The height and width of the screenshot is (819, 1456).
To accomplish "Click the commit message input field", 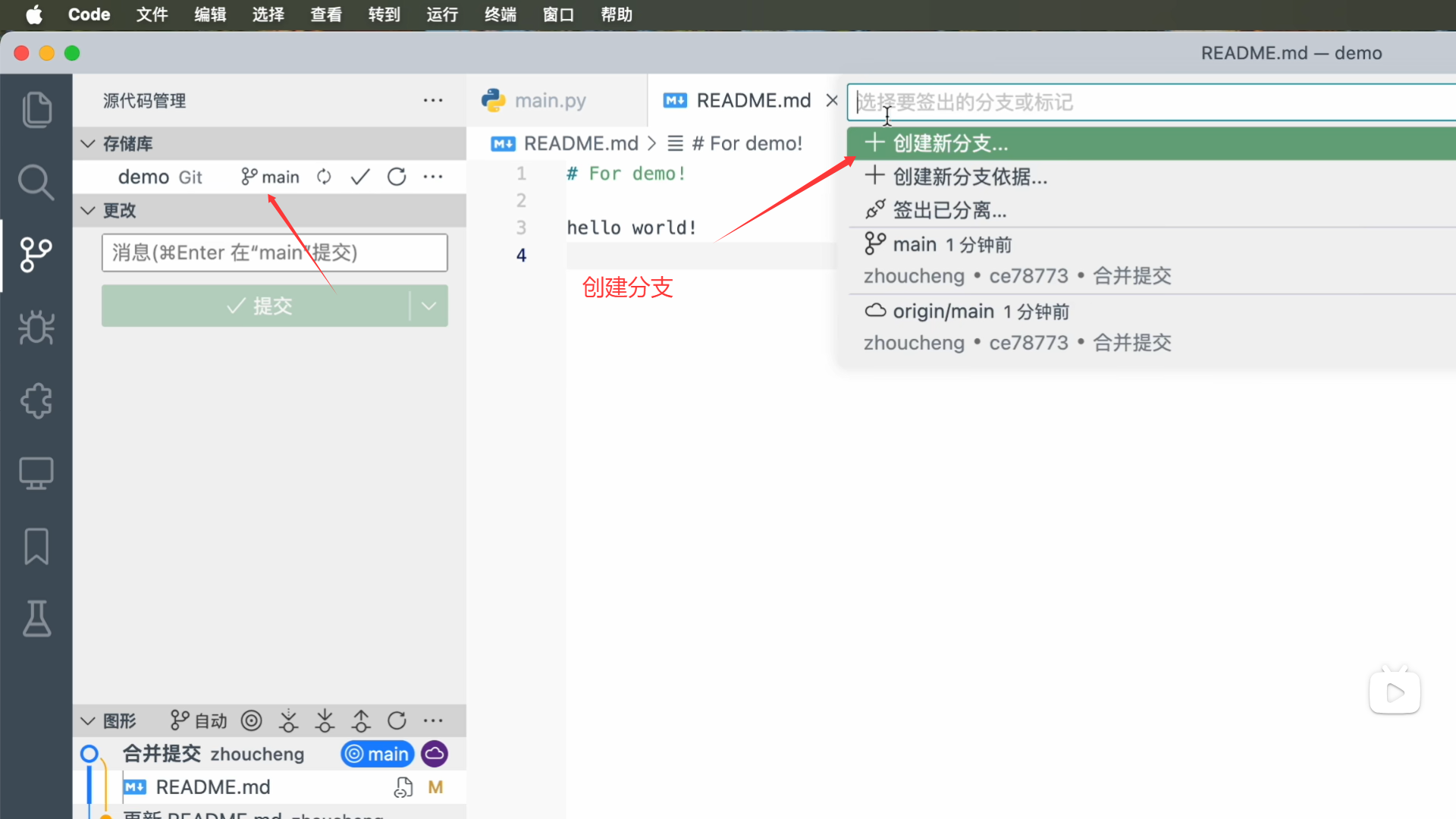I will click(x=275, y=253).
